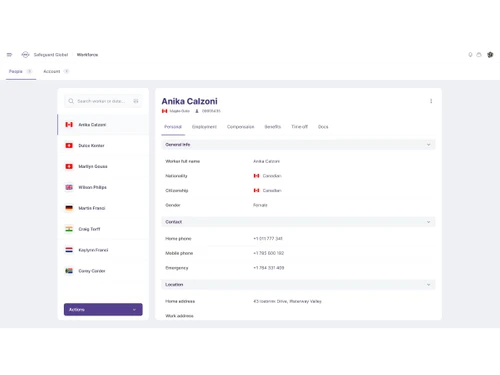Click the Mobile phone field label

pos(179,253)
